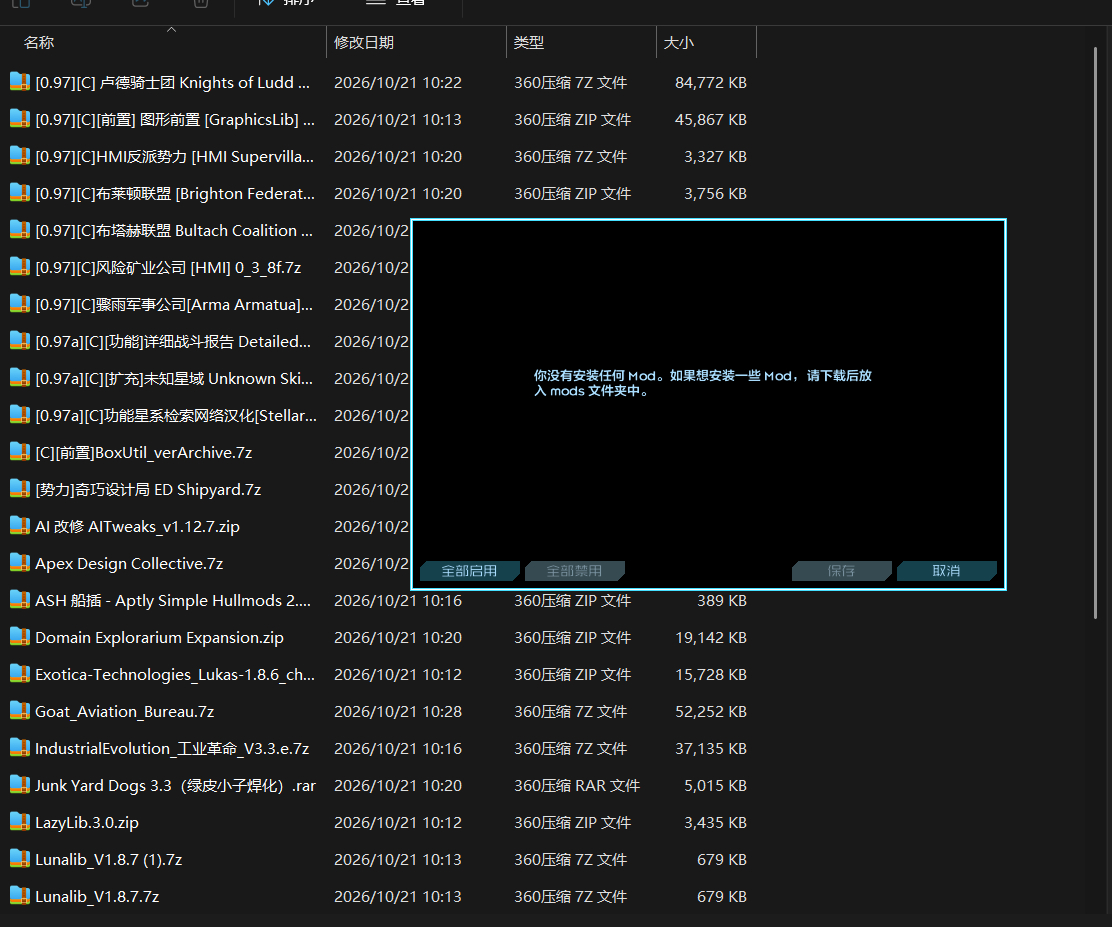The image size is (1112, 927).
Task: Click the size value 19,142 KB
Action: pos(711,637)
